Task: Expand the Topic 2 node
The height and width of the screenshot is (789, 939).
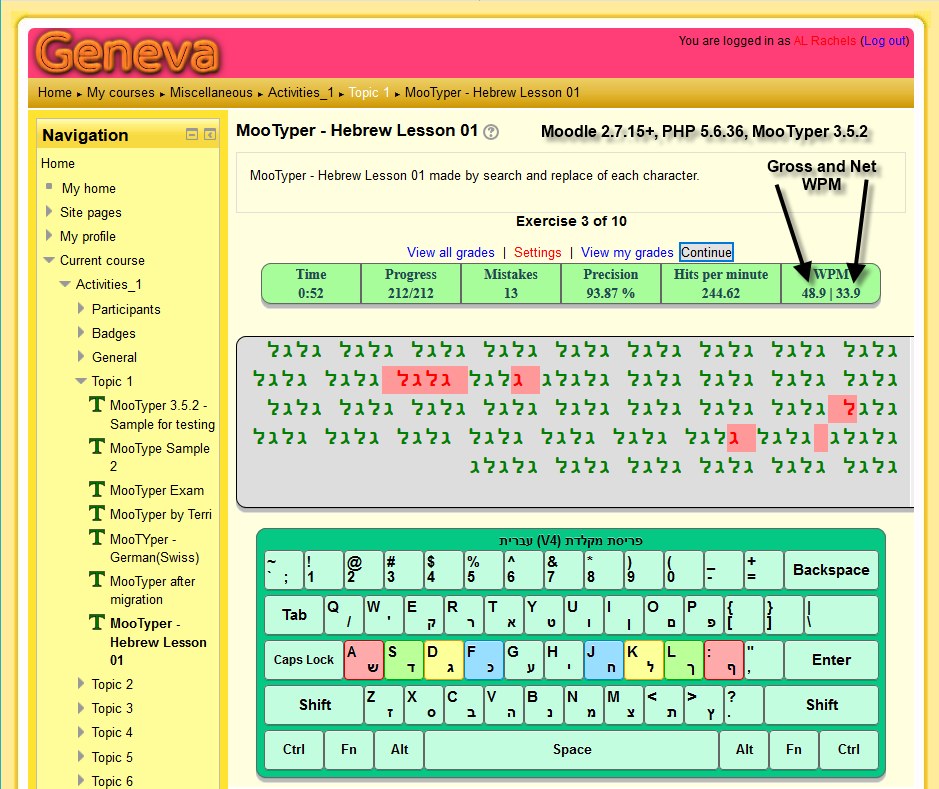Action: point(81,683)
